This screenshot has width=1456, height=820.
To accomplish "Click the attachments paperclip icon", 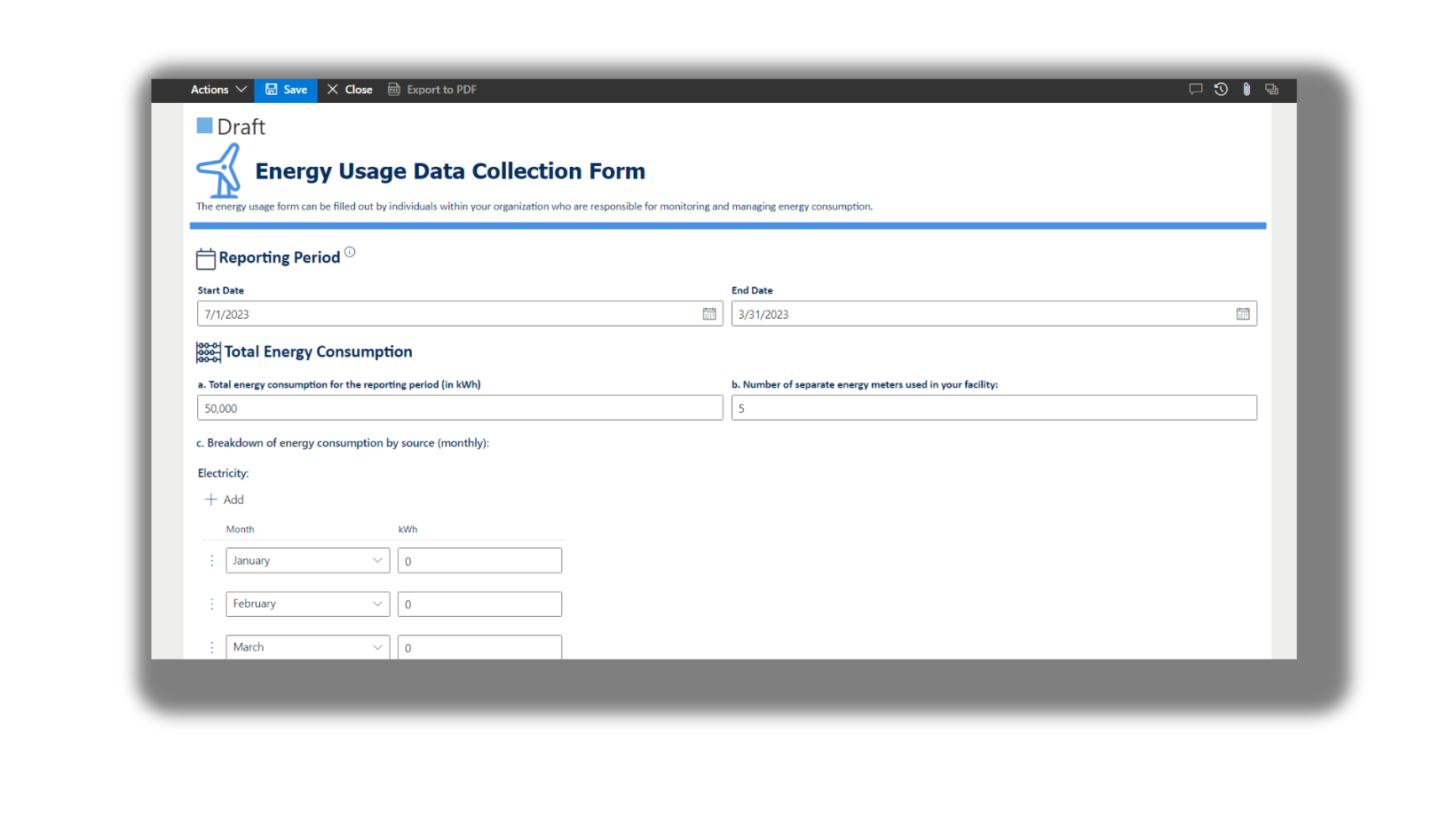I will tap(1246, 90).
